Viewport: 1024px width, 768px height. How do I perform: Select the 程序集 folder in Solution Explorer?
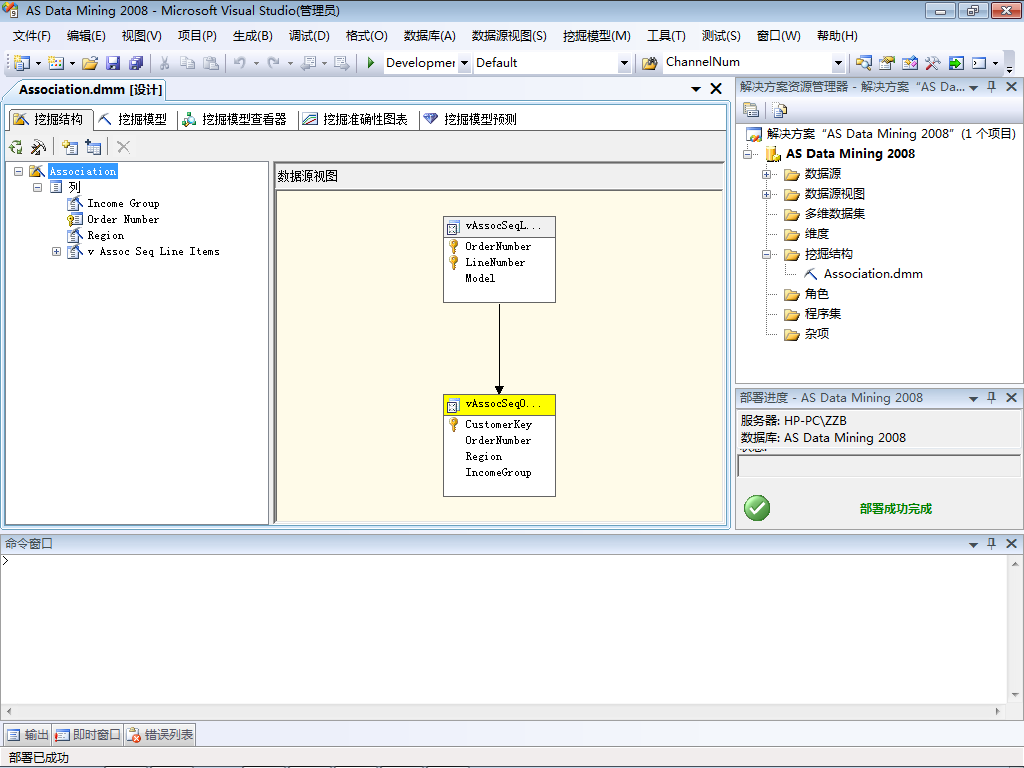pyautogui.click(x=823, y=314)
